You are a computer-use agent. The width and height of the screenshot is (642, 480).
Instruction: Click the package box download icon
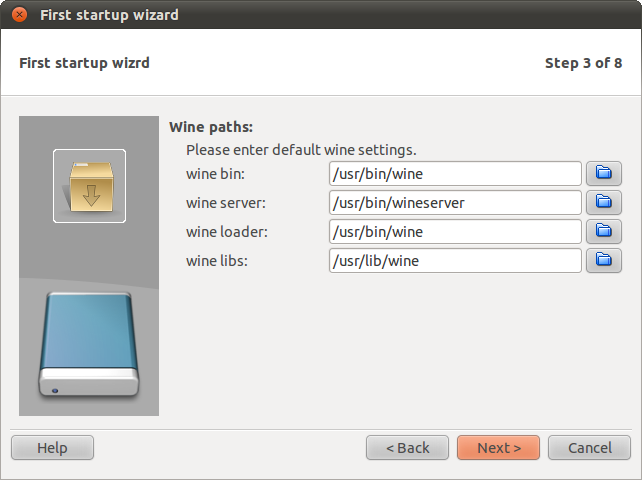coord(89,186)
